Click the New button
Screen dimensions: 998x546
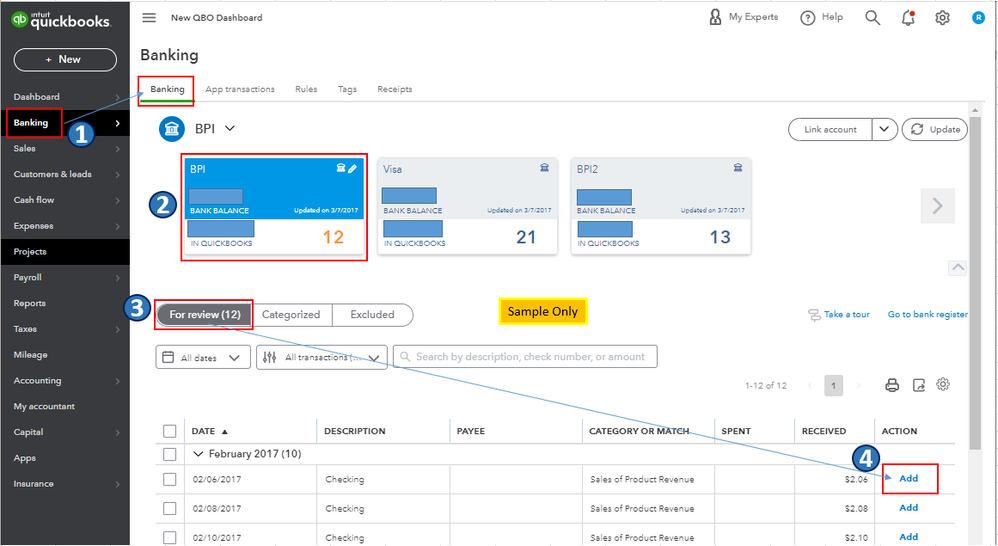point(65,59)
